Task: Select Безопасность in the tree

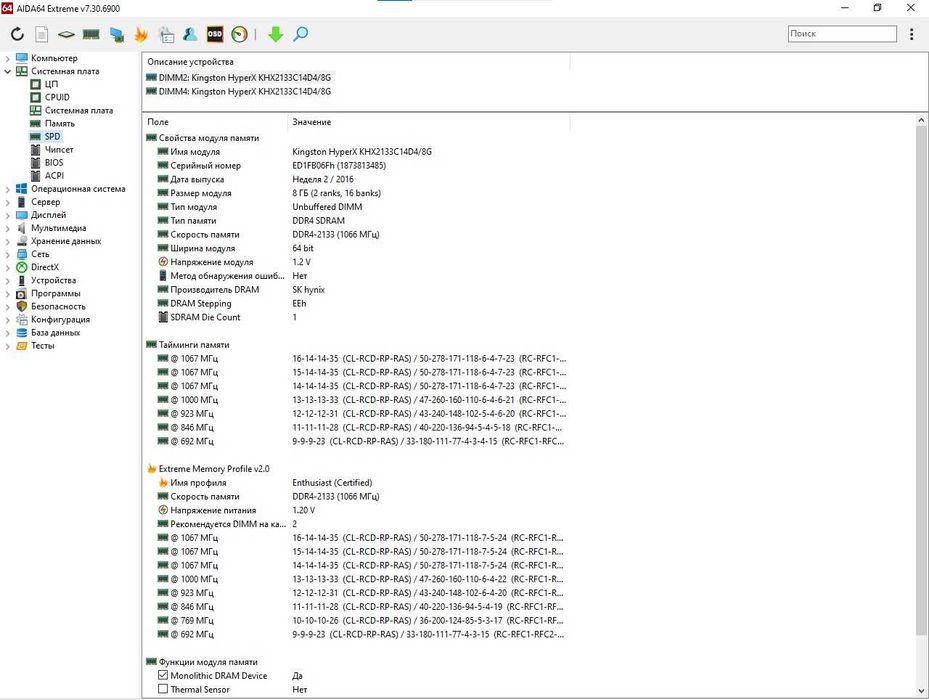Action: point(51,306)
